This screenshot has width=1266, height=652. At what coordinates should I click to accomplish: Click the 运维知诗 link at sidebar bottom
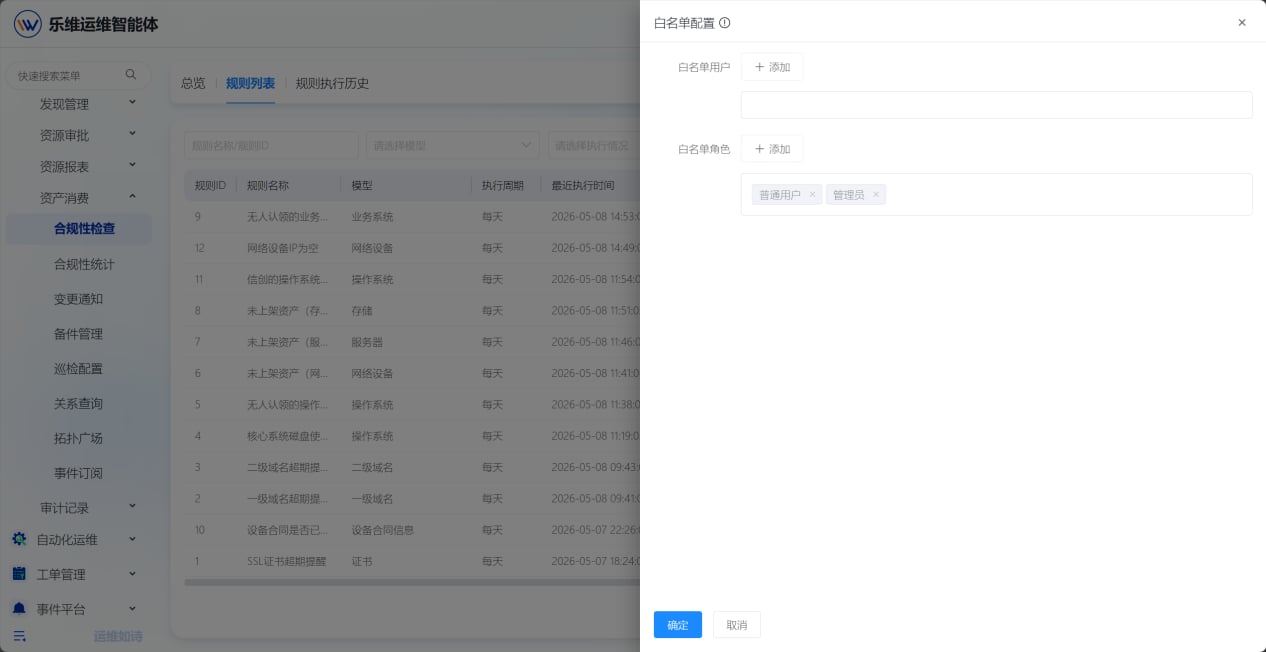pyautogui.click(x=118, y=636)
